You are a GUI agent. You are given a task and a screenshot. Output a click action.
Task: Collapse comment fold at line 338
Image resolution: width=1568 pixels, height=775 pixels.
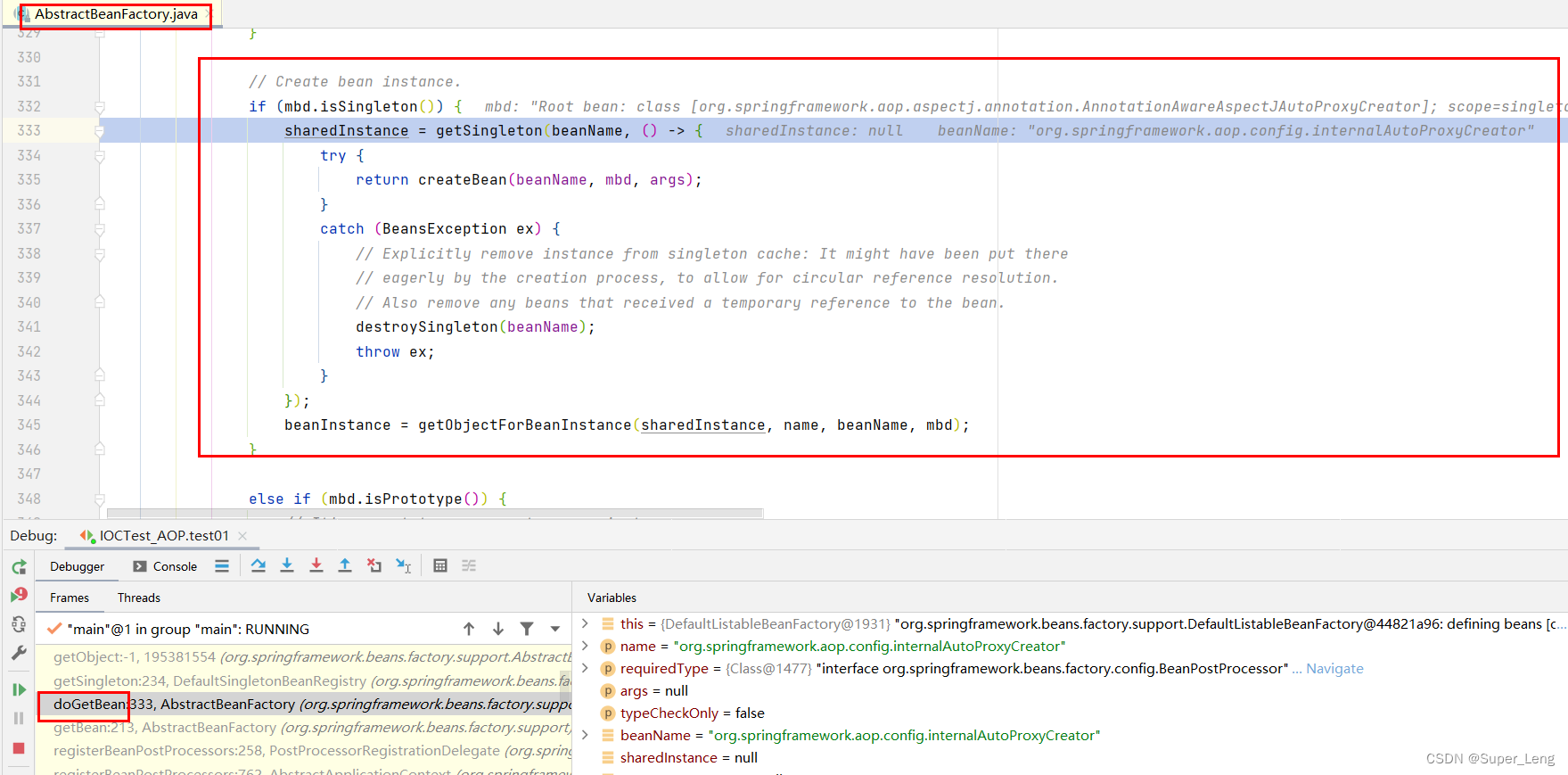100,254
